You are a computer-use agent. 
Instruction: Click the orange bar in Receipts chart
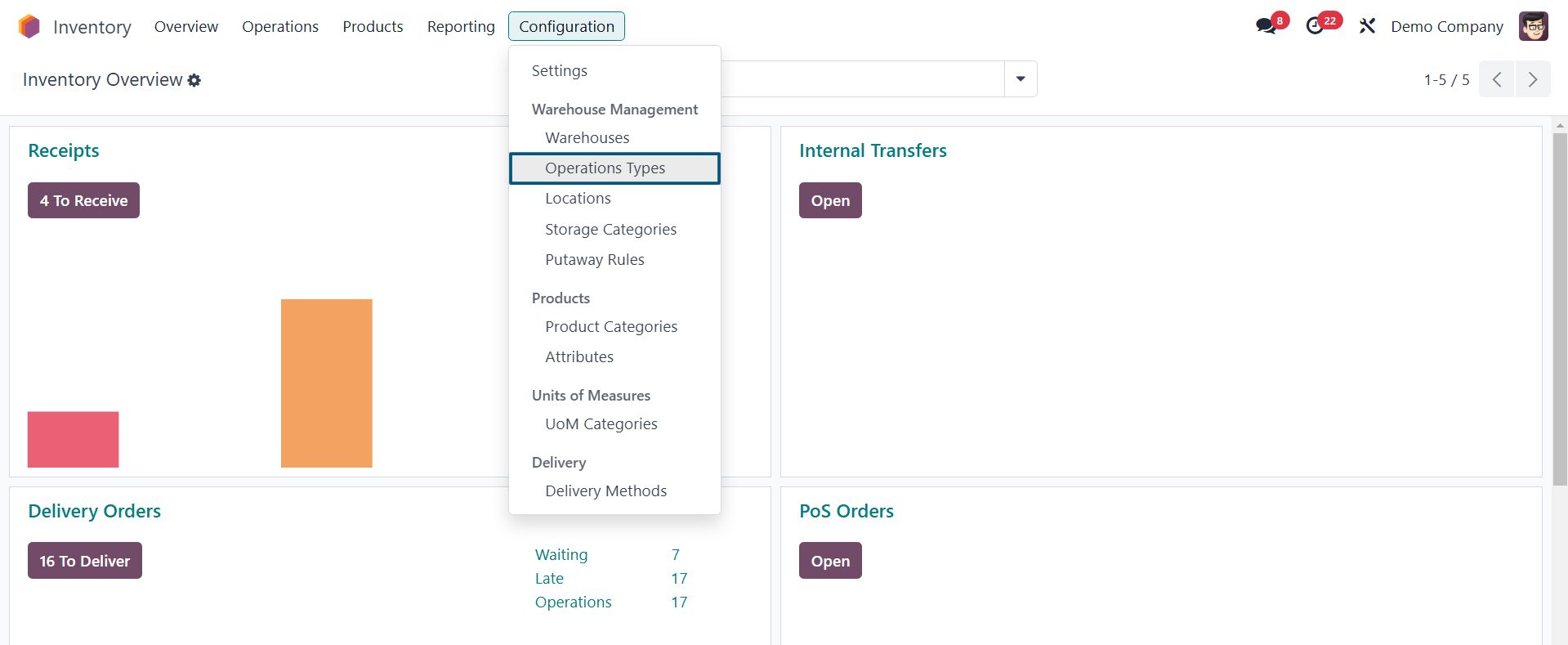coord(326,383)
